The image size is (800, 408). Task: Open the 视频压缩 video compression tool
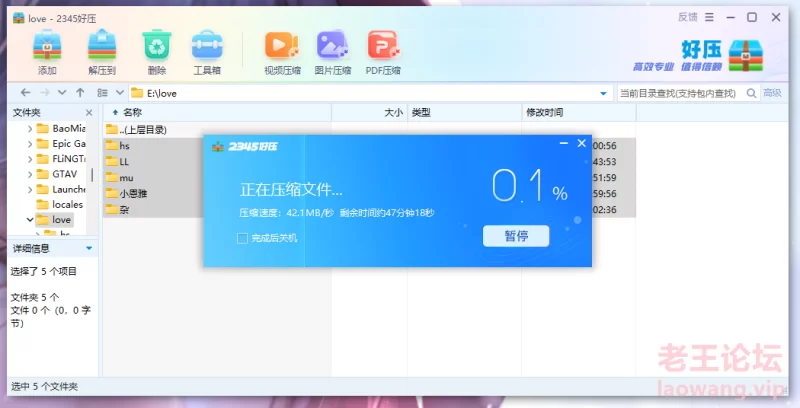coord(282,52)
